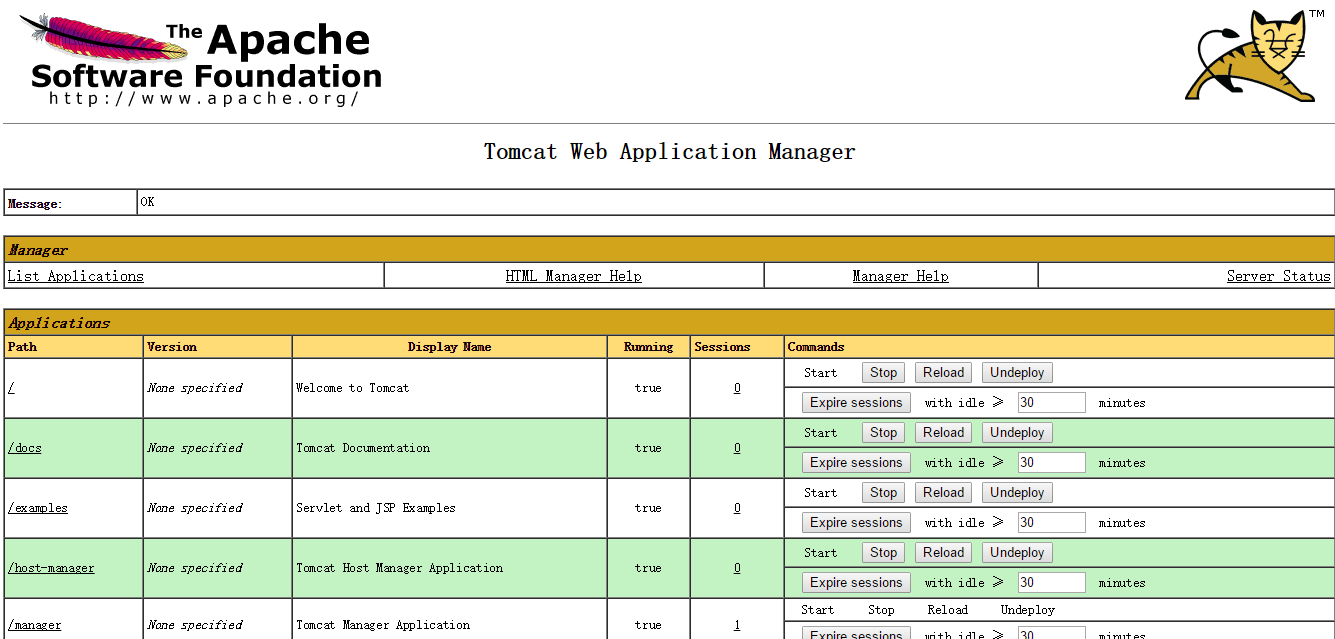Image resolution: width=1335 pixels, height=639 pixels.
Task: Click 'true' running value for /examples
Action: coord(648,508)
